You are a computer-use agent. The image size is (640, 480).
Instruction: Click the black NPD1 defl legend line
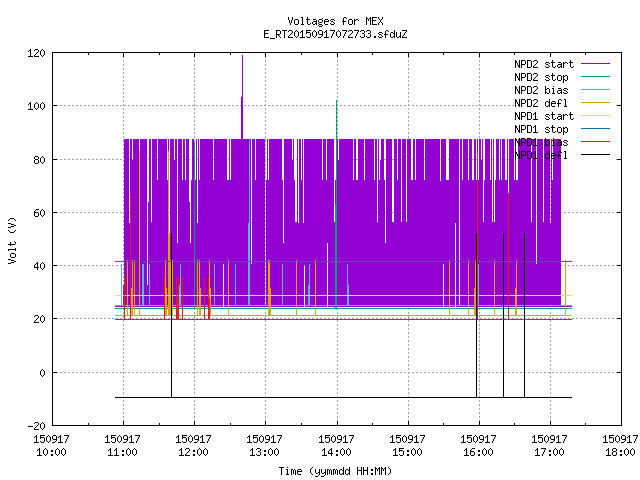595,155
